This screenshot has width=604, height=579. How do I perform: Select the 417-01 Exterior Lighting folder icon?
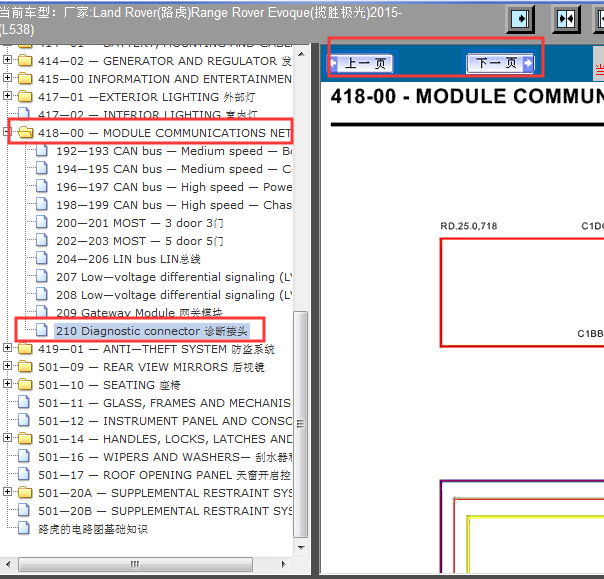pos(25,96)
